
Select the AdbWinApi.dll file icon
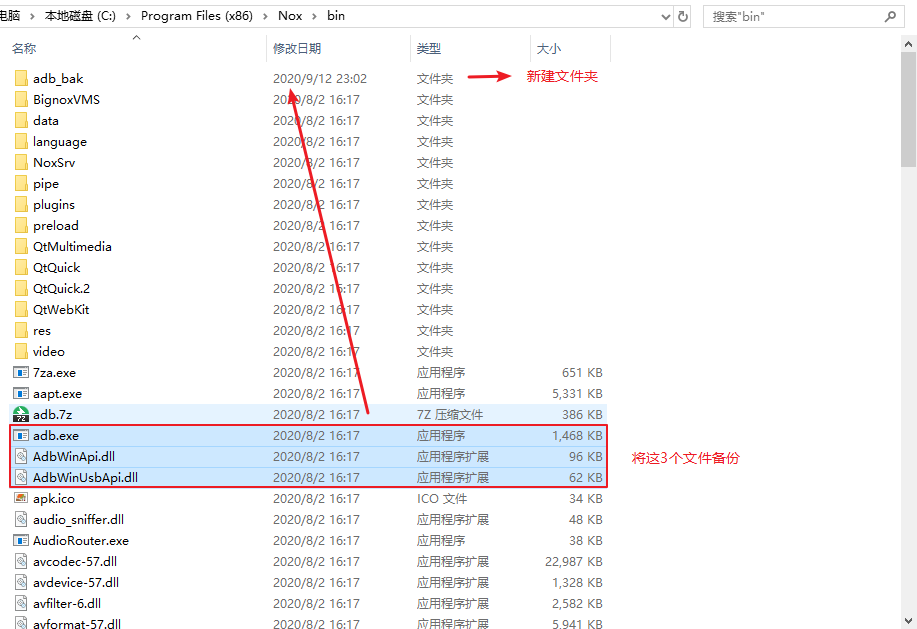click(22, 456)
